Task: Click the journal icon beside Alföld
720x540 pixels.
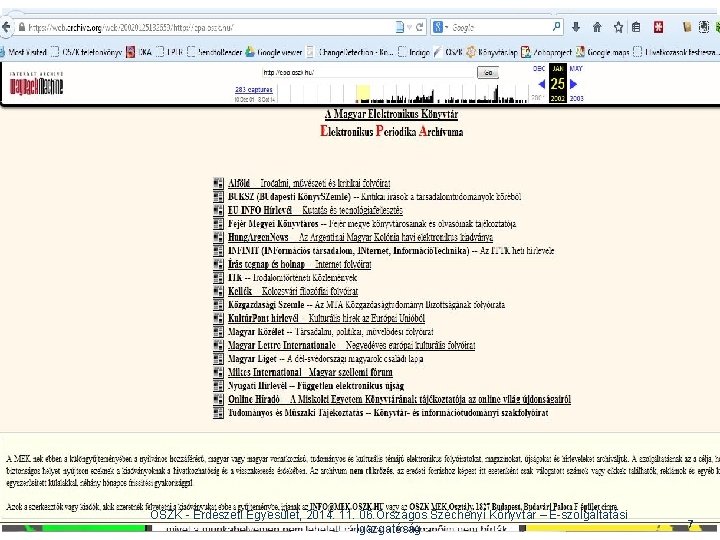Action: 219,183
